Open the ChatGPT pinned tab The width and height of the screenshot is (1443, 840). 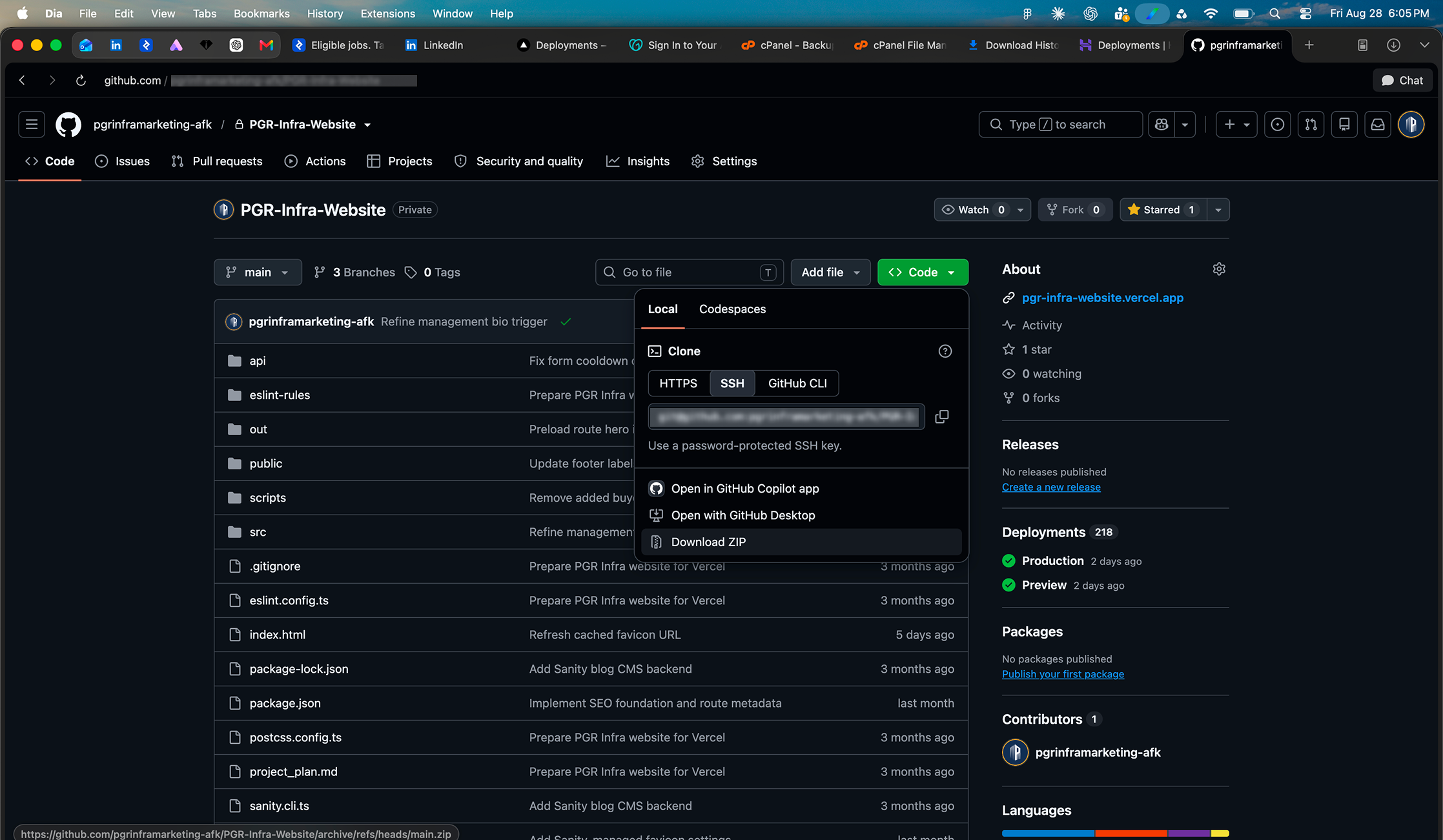(236, 45)
